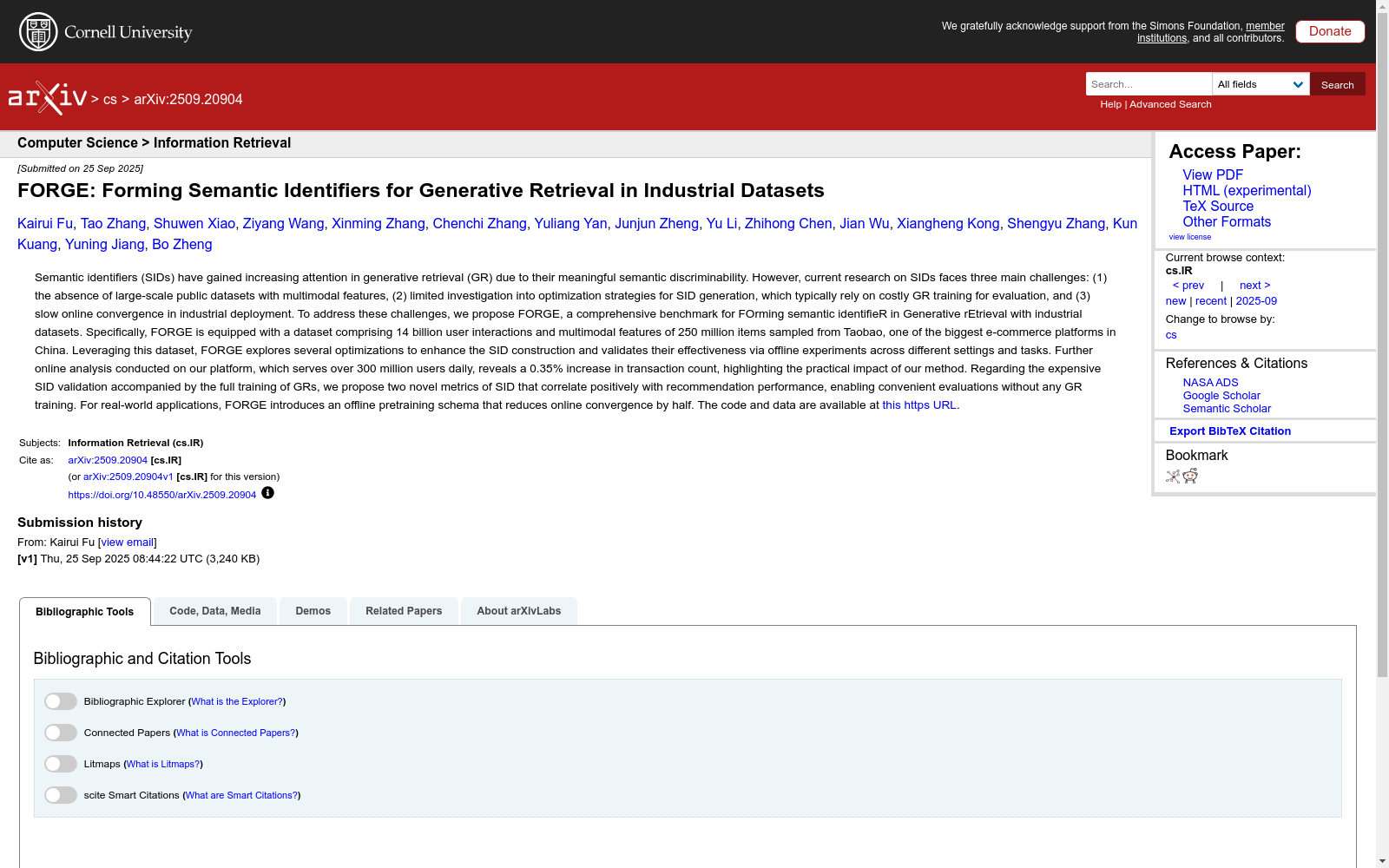Click author Chenchi Zhang
This screenshot has width=1389, height=868.
point(479,223)
